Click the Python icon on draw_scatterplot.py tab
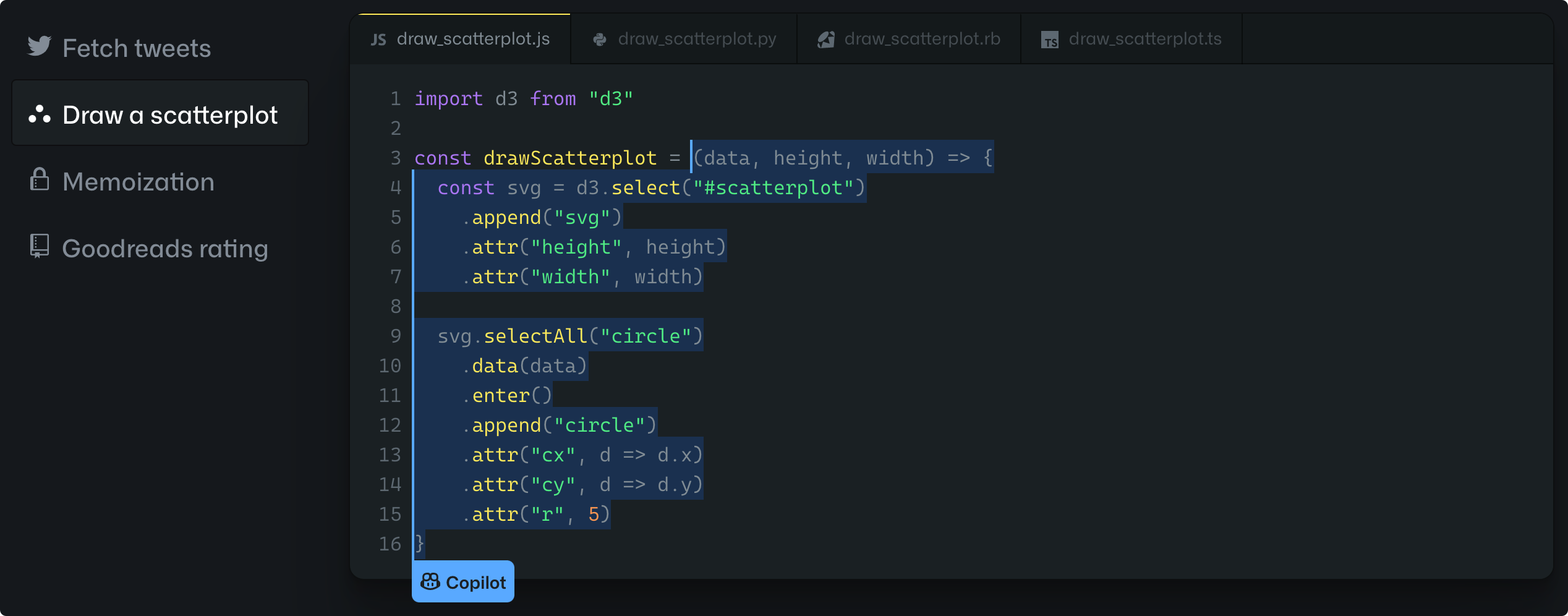This screenshot has width=1568, height=616. (600, 38)
